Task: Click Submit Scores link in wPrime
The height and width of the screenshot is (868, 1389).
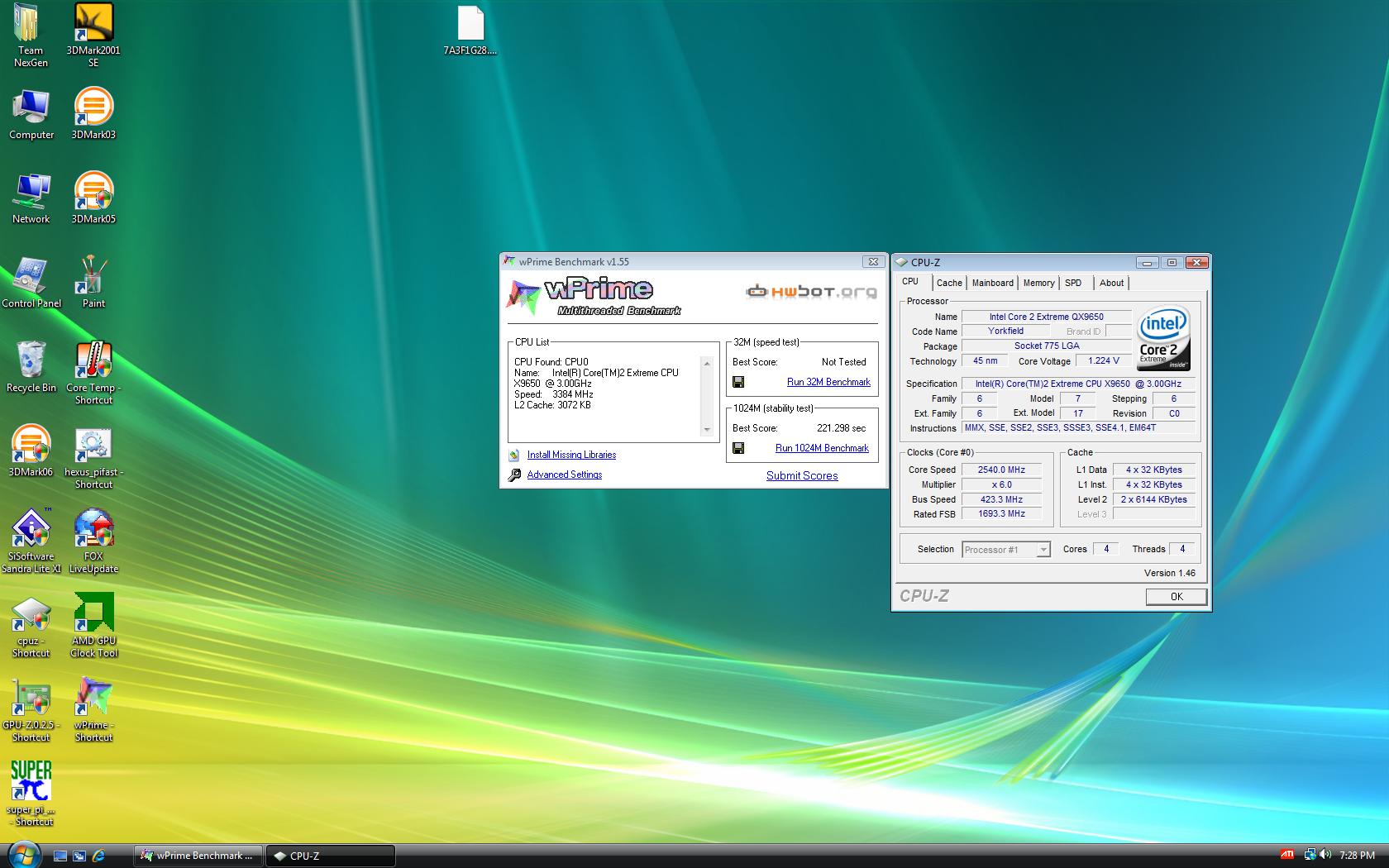Action: tap(802, 475)
